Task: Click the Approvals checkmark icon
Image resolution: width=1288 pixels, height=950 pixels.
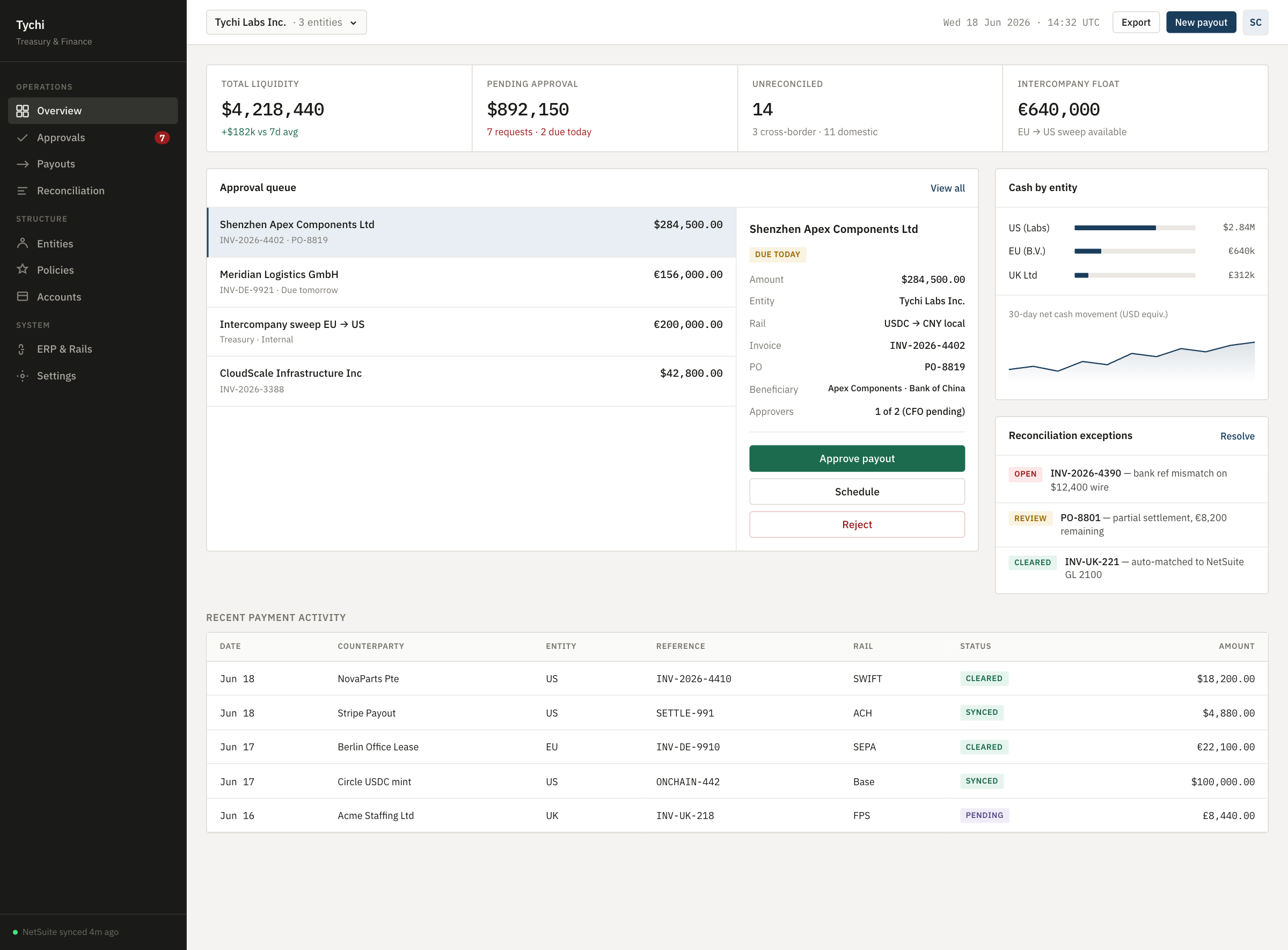Action: click(x=23, y=137)
